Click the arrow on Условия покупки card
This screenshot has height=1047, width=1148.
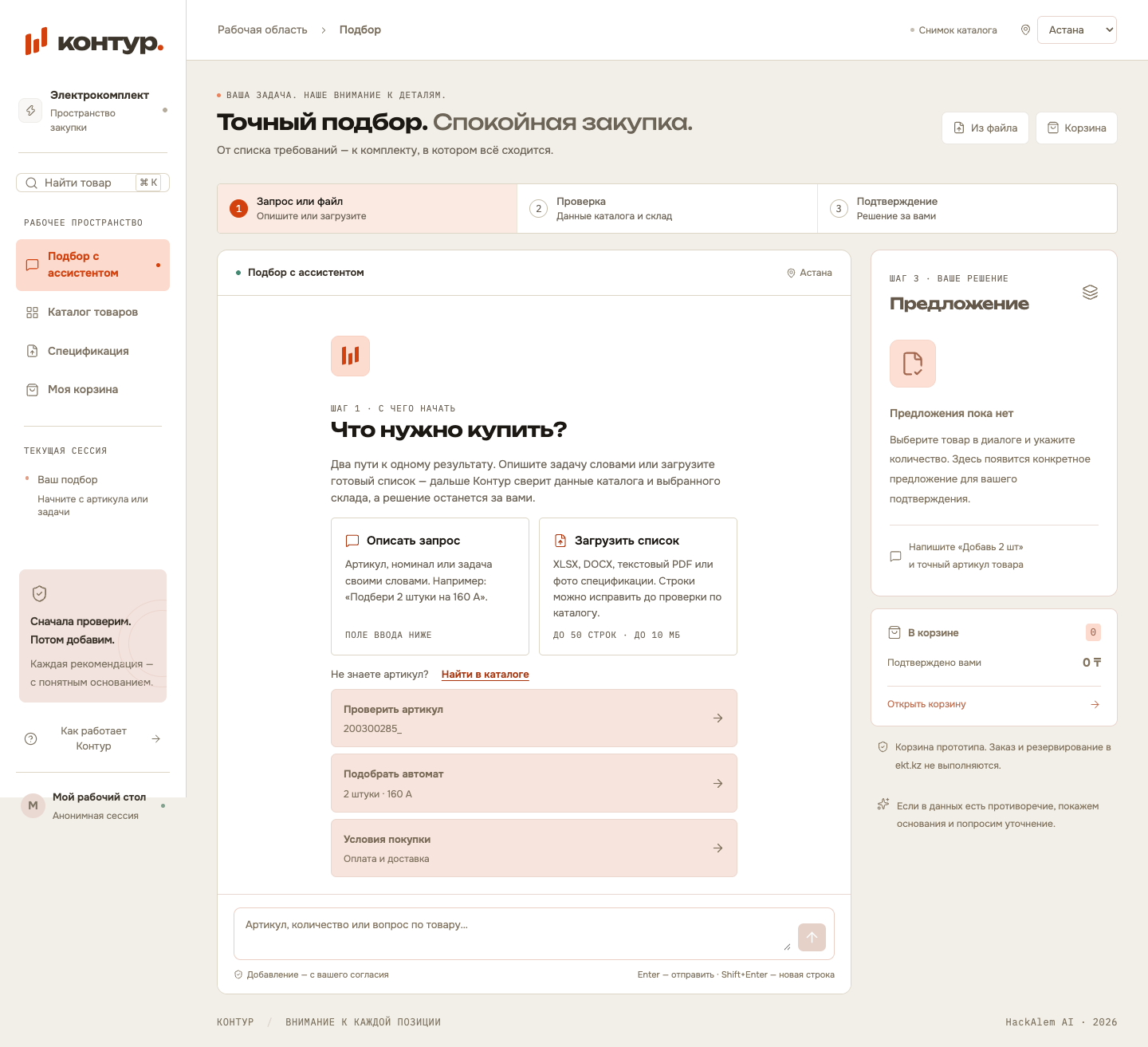(x=717, y=848)
